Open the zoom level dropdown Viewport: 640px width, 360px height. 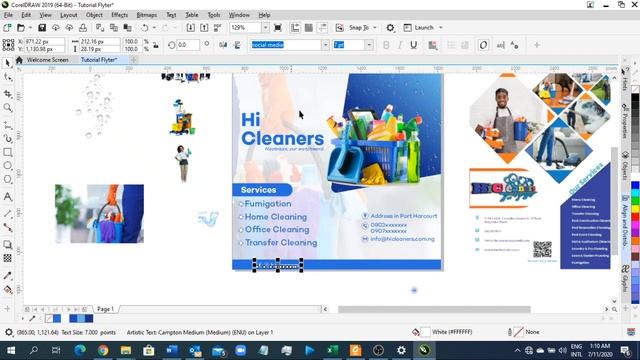click(x=265, y=28)
